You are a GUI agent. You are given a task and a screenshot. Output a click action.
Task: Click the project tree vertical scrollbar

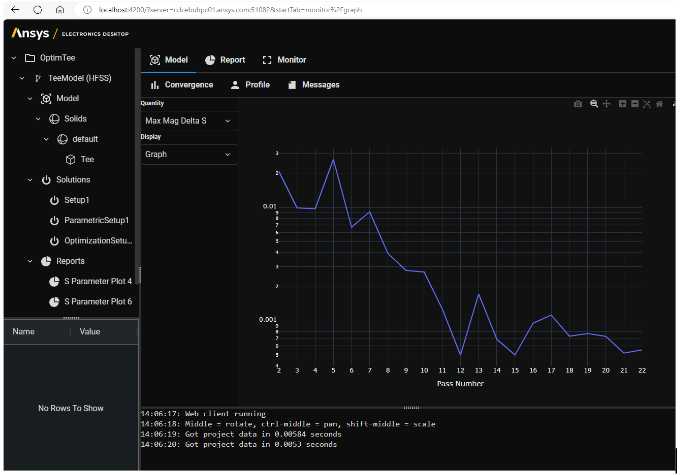[x=137, y=167]
